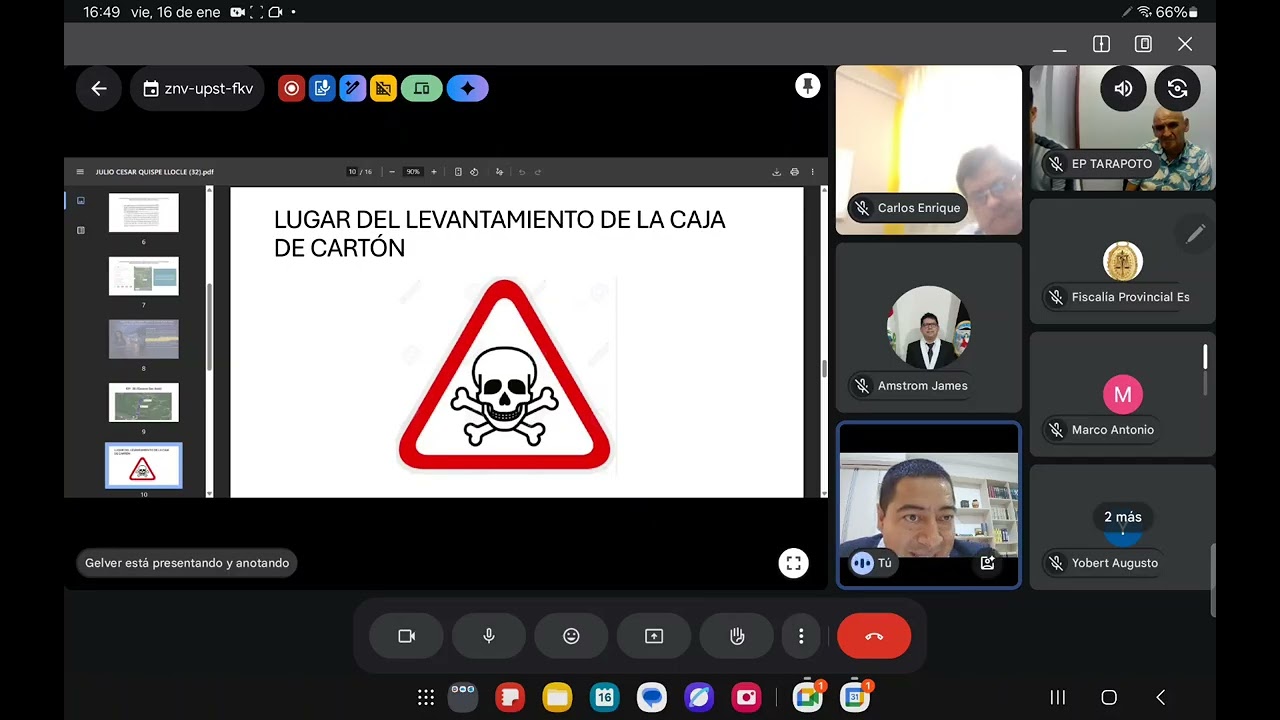Open the three-dot more options menu

pyautogui.click(x=801, y=636)
